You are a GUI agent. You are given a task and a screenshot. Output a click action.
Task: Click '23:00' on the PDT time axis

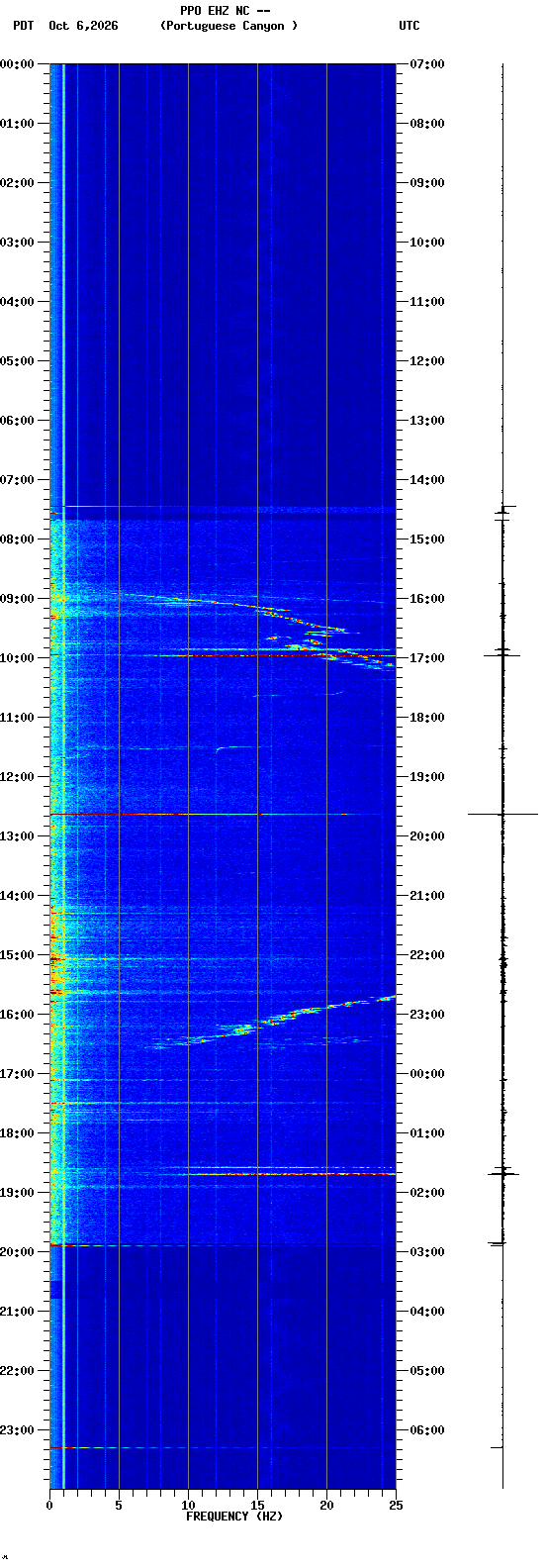point(17,1430)
